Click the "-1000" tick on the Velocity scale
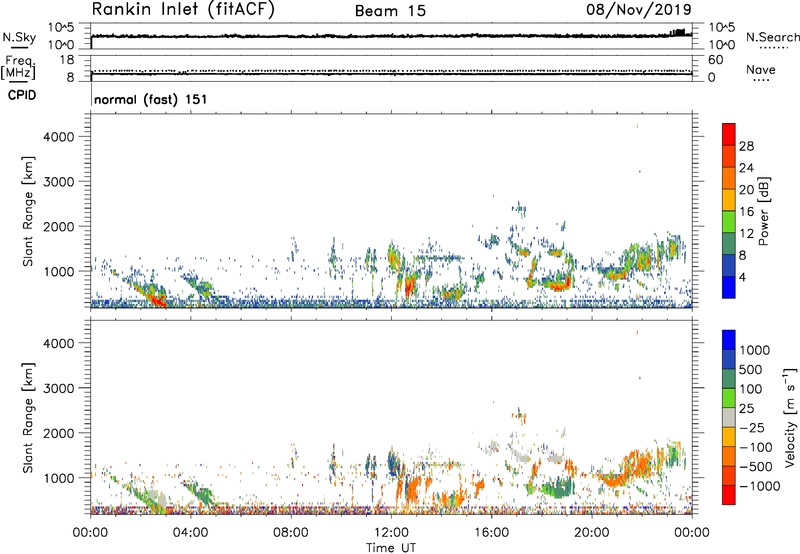This screenshot has width=800, height=554. (760, 486)
